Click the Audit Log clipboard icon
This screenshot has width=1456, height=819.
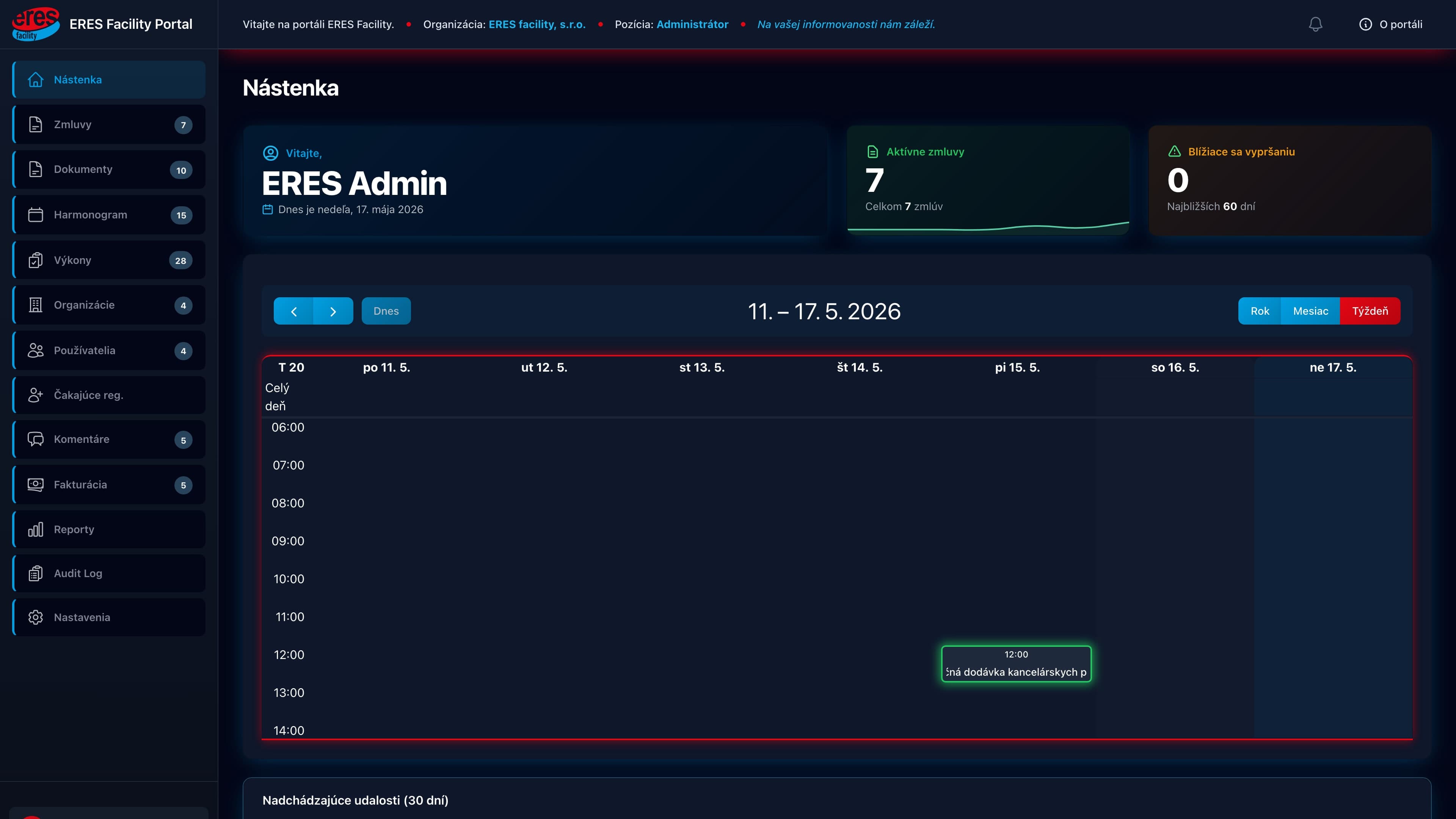36,573
